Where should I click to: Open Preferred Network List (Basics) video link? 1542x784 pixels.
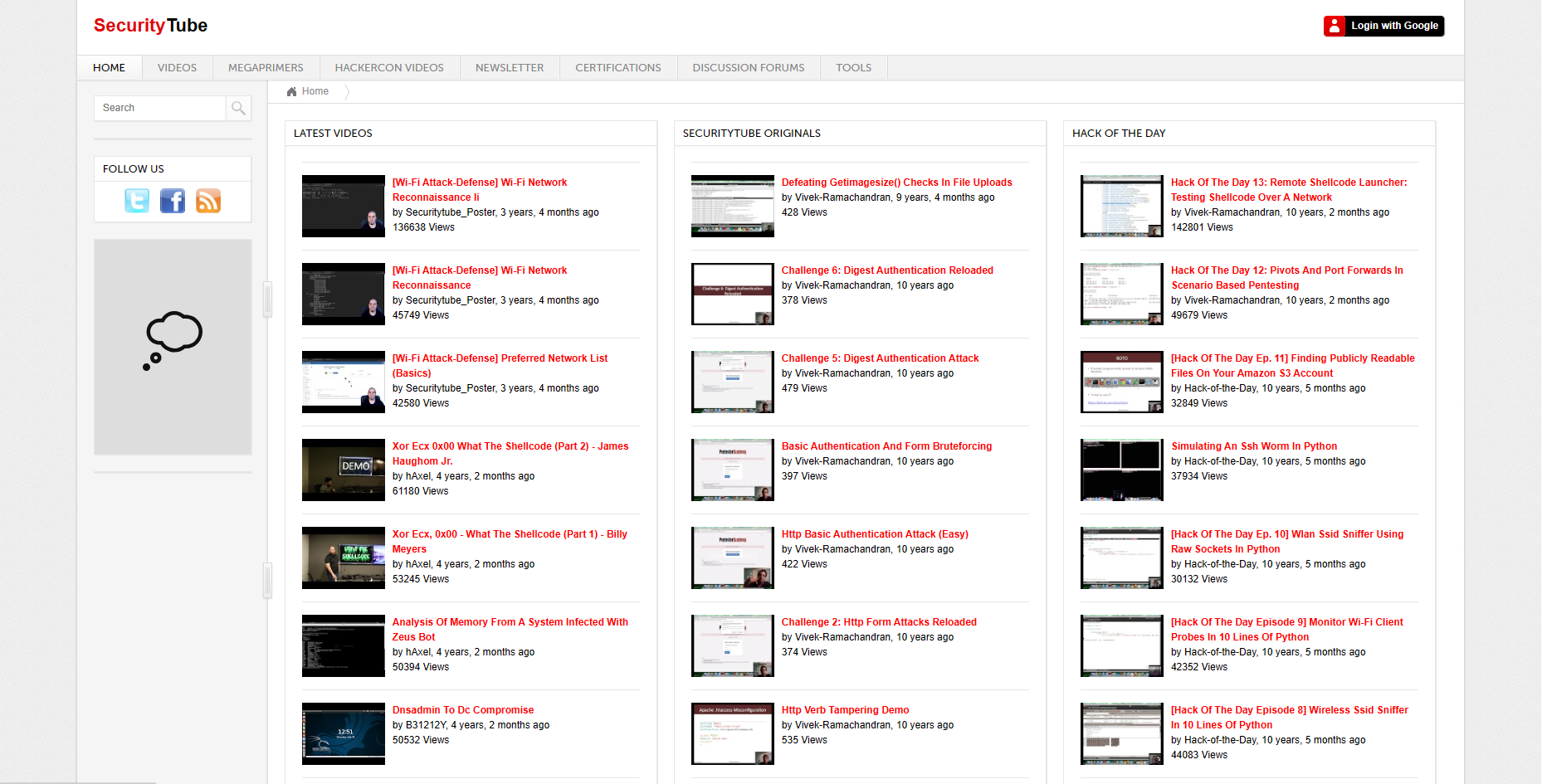coord(500,366)
